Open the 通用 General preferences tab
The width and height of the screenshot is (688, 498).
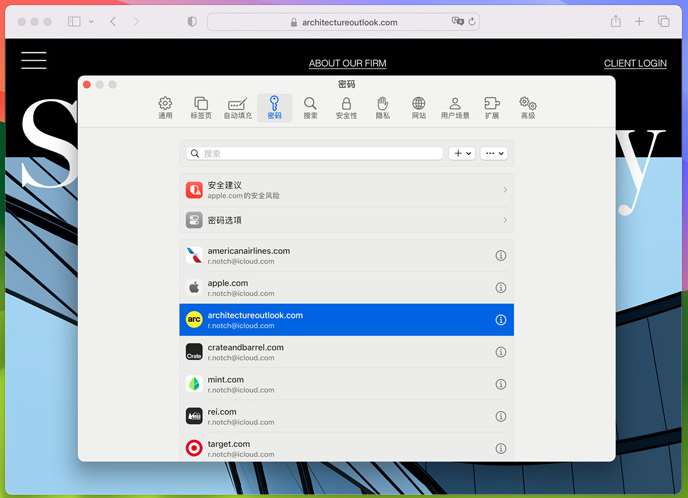click(165, 108)
